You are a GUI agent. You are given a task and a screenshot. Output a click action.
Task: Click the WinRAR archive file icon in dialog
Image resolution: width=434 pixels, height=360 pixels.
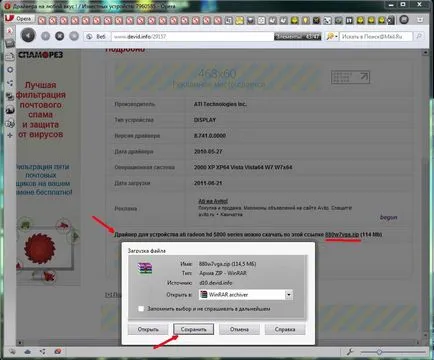[145, 268]
